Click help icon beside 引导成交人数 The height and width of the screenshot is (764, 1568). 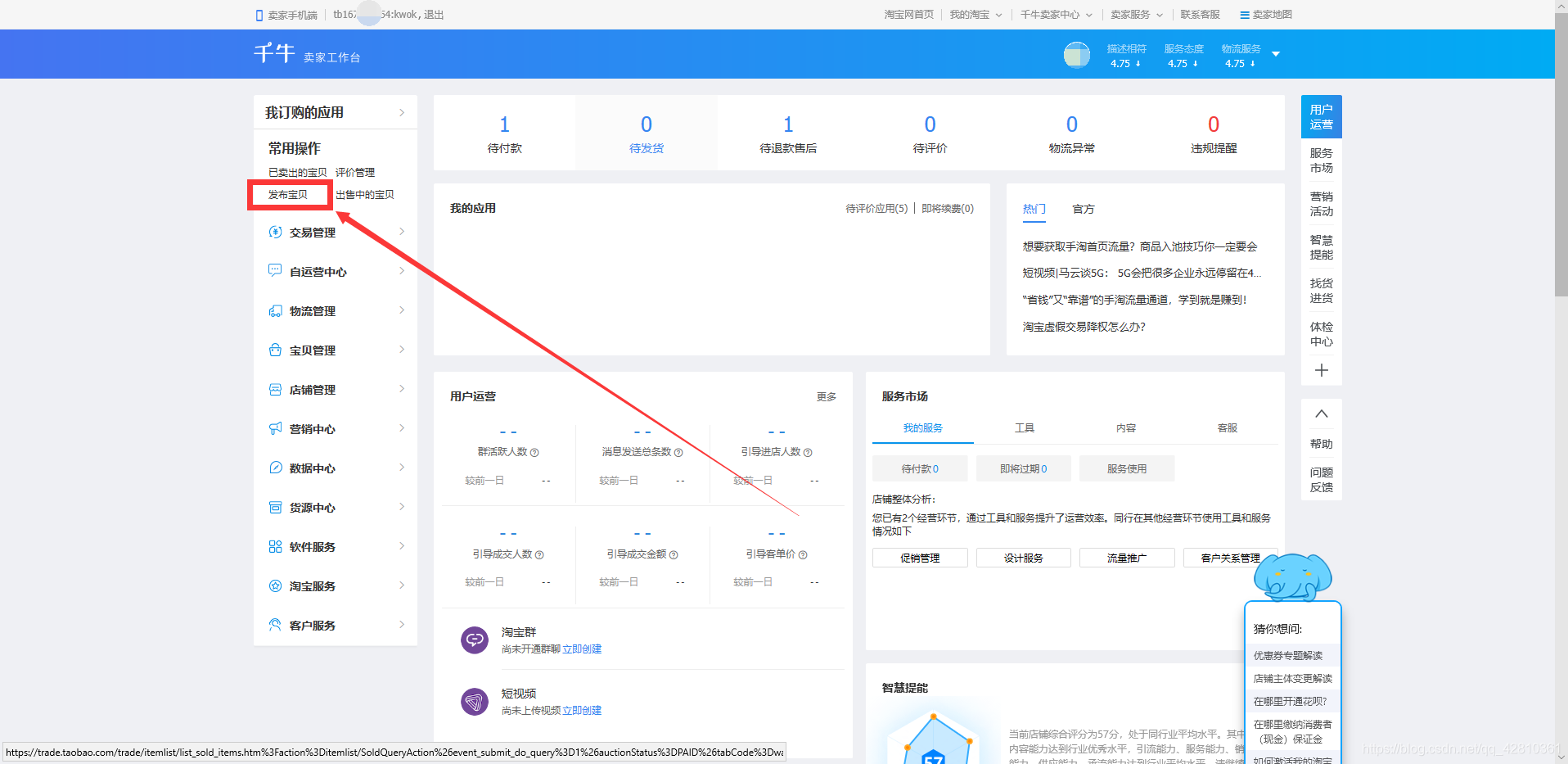[x=539, y=555]
